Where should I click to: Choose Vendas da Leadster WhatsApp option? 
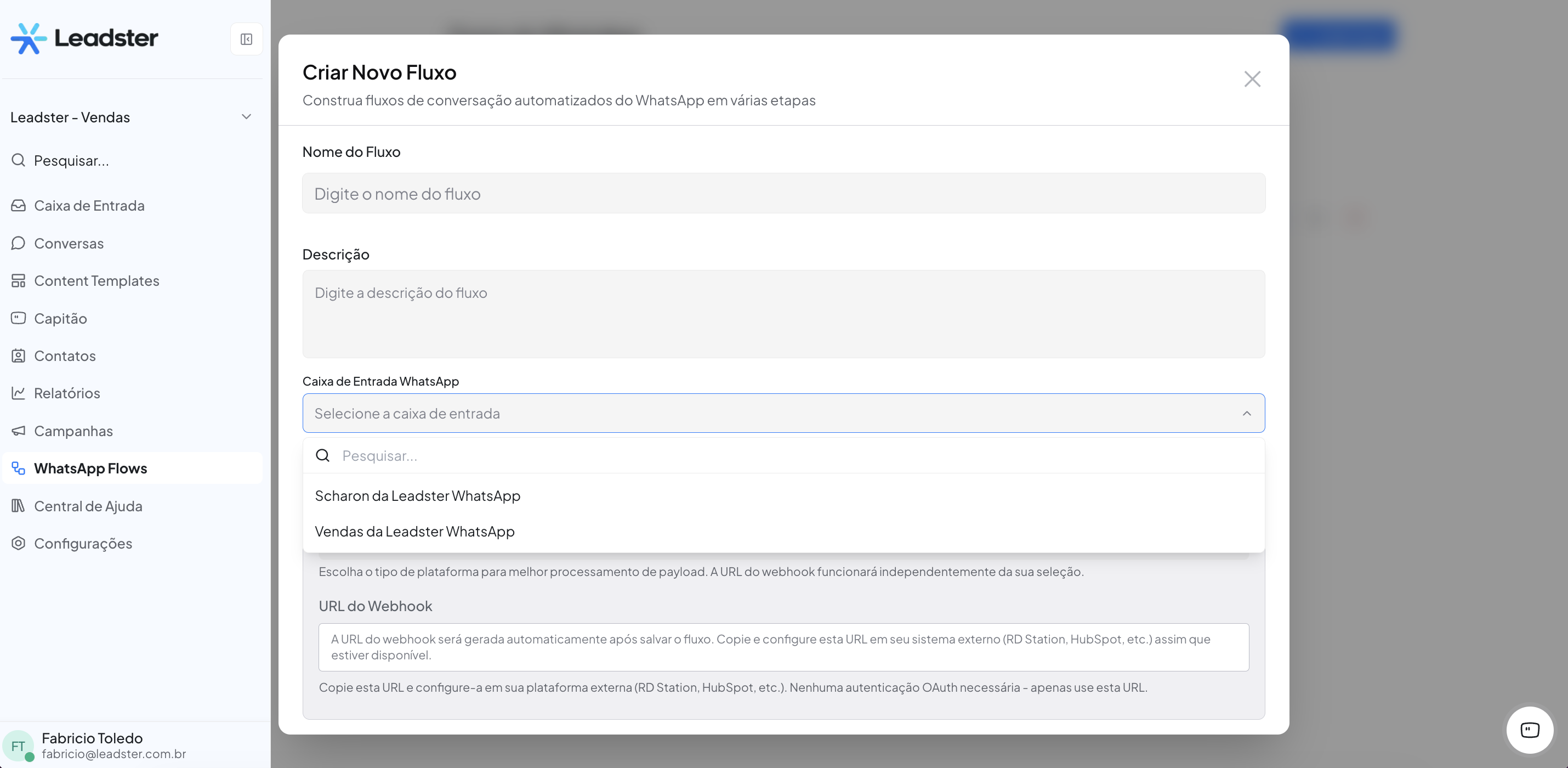pos(414,532)
